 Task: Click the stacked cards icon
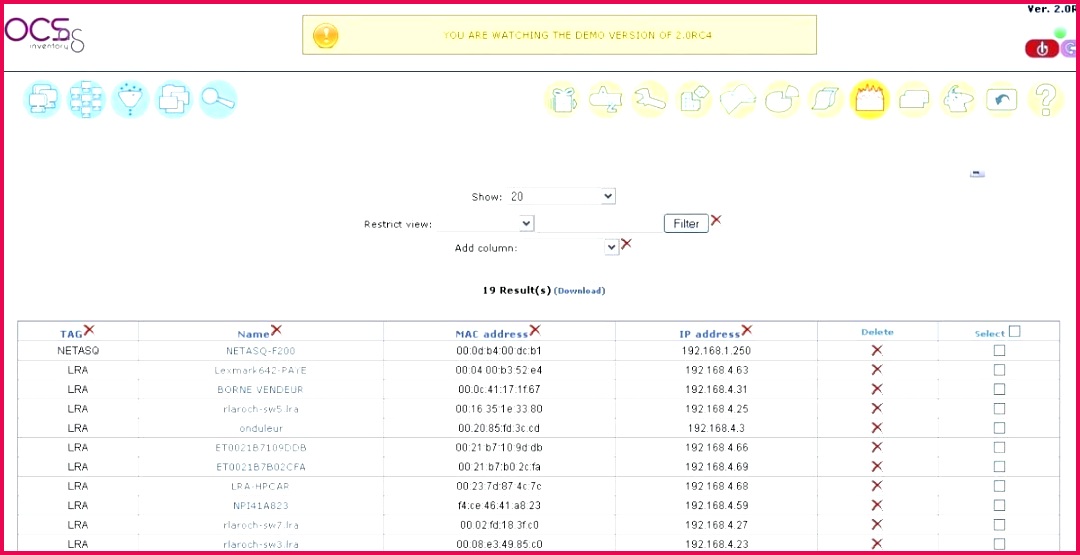pyautogui.click(x=914, y=100)
